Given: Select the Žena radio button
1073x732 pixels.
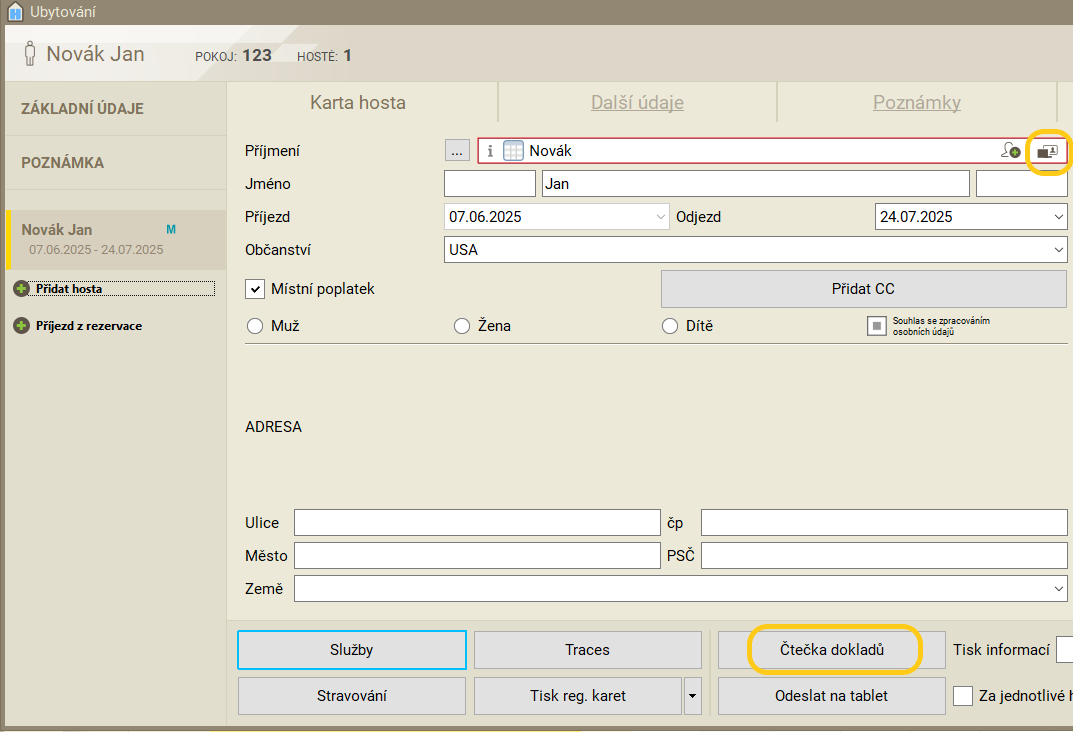Looking at the screenshot, I should 462,326.
